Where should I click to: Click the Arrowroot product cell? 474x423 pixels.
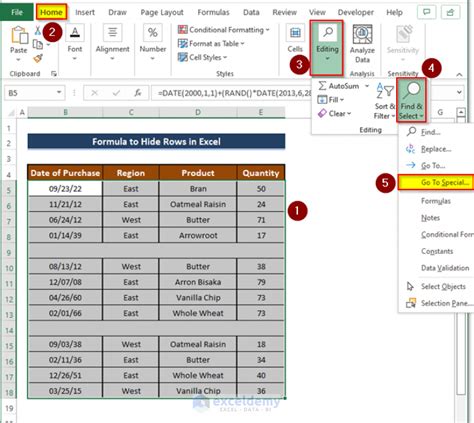pos(198,235)
